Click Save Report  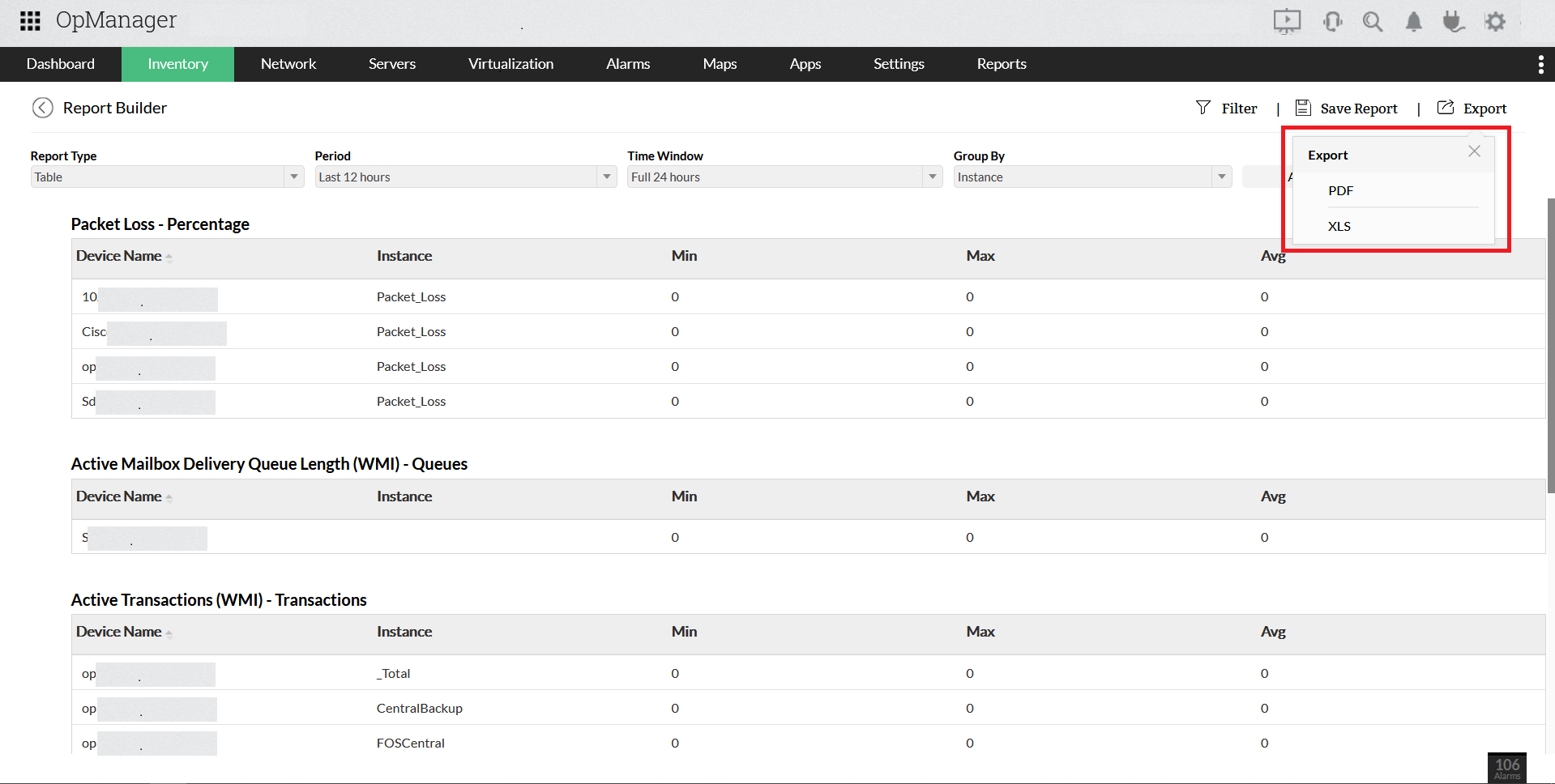click(1347, 109)
